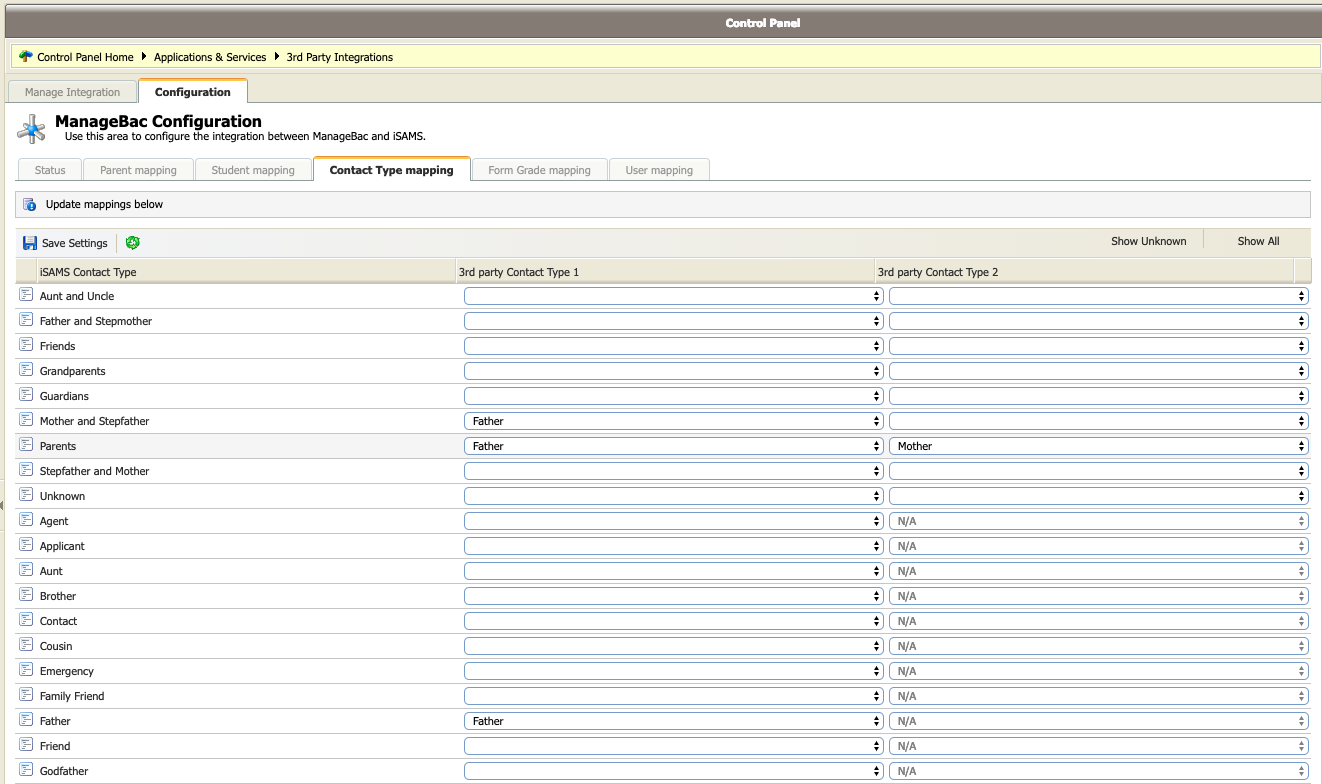Screen dimensions: 1322x784
Task: Open Contact Type 2 dropdown for Aunt and Uncle
Action: coord(1098,296)
